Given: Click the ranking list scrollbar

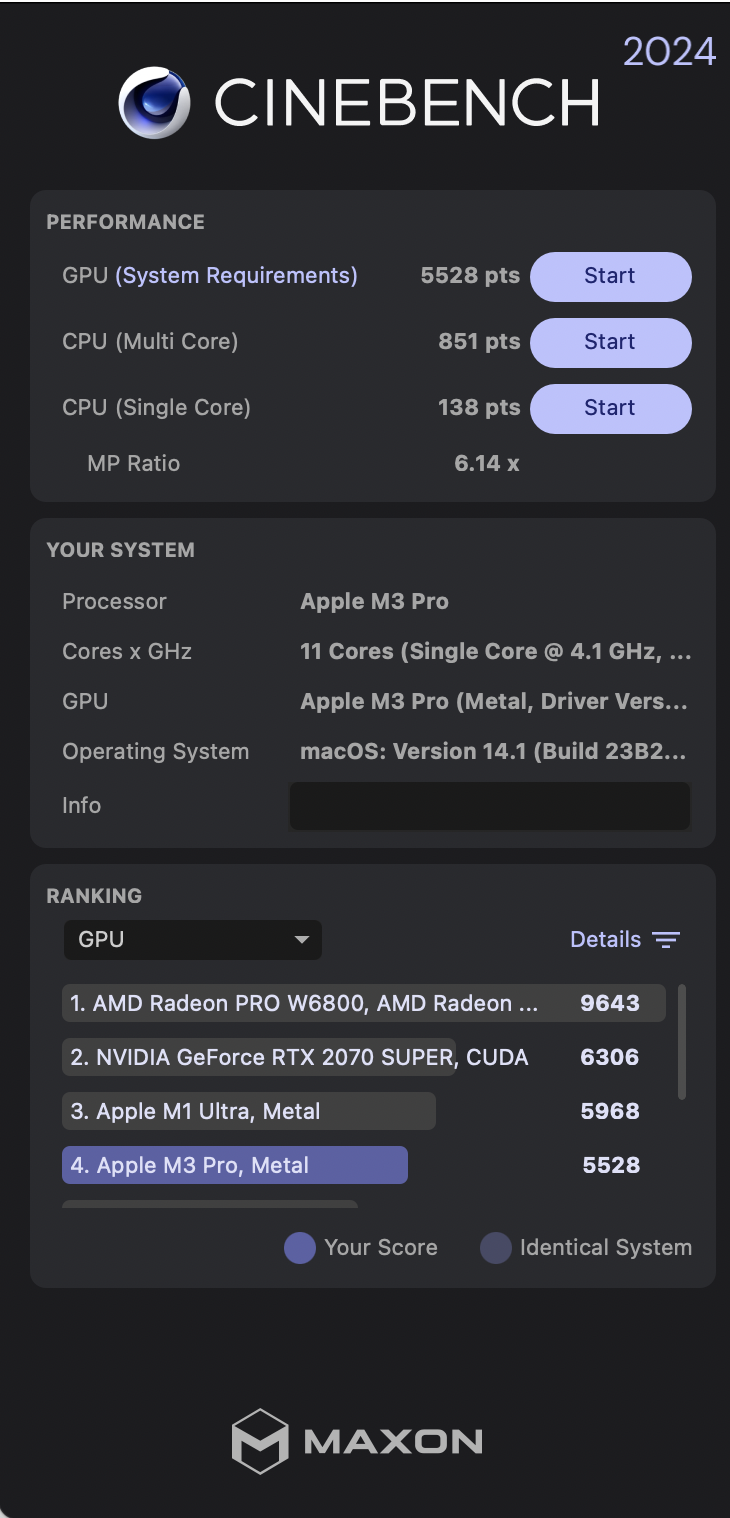Looking at the screenshot, I should click(682, 1042).
